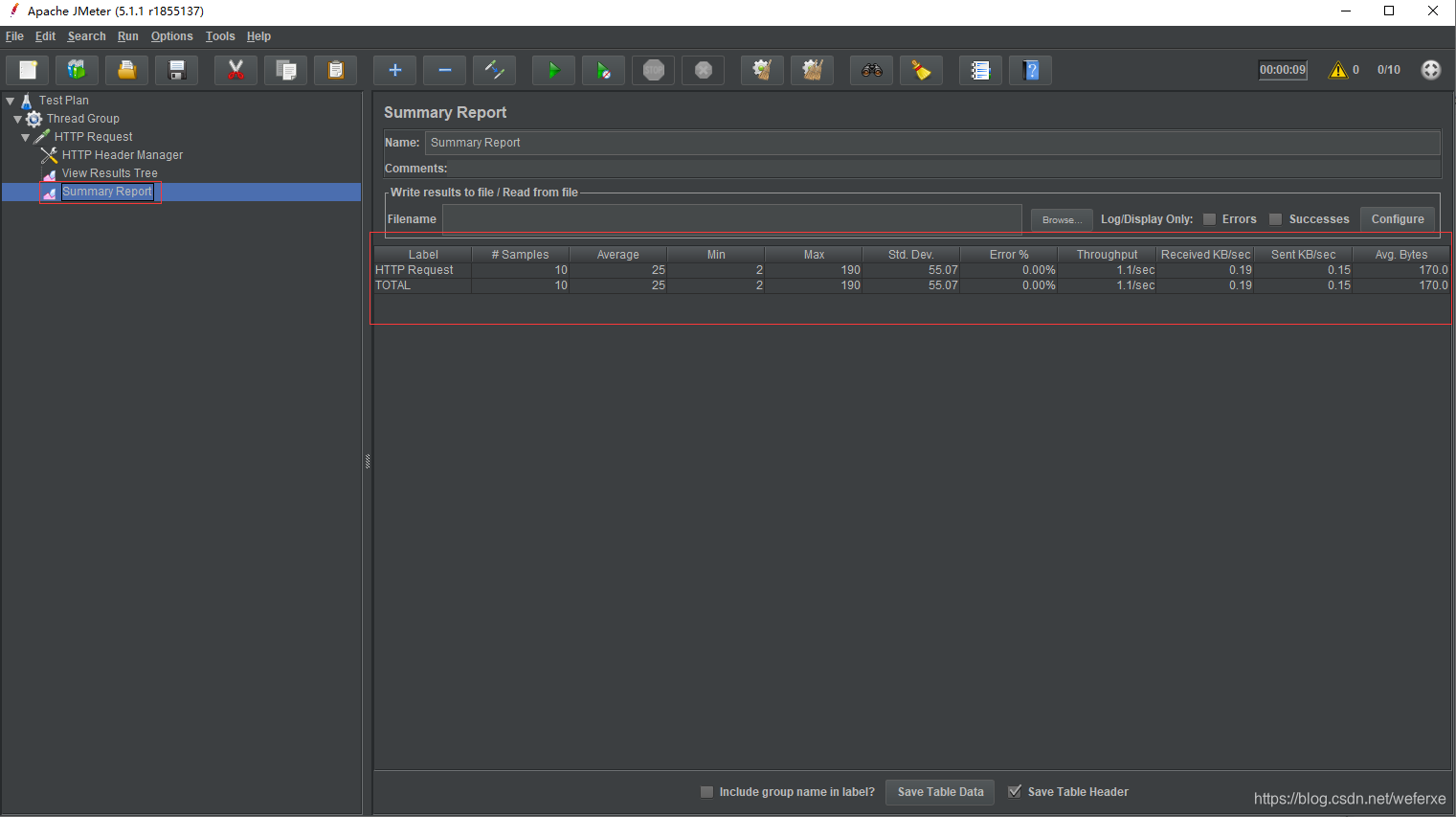Viewport: 1456px width, 817px height.
Task: Toggle the selected element with Toggle icon
Action: coord(494,70)
